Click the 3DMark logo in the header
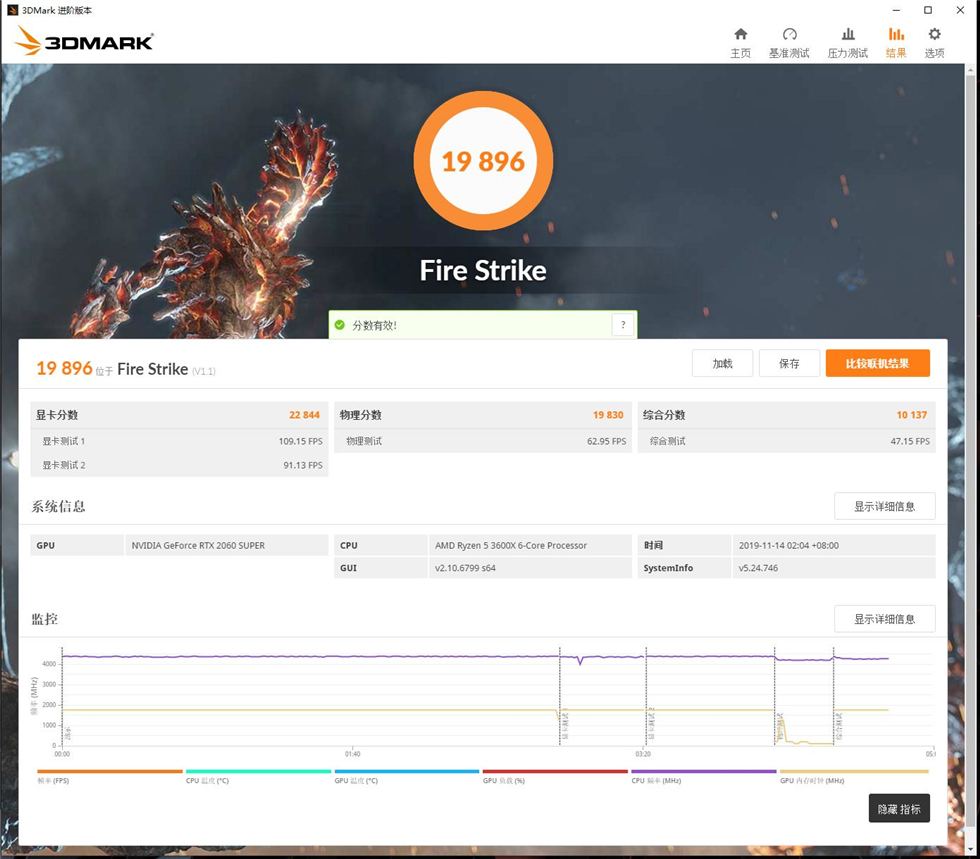The width and height of the screenshot is (980, 859). tap(86, 41)
